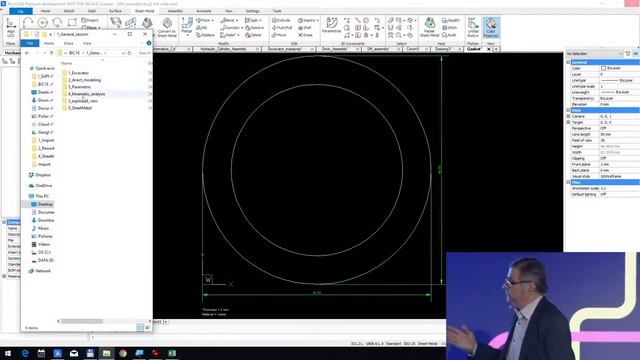Open the Settings ribbon tab
This screenshot has height=360, width=640.
pos(252,11)
